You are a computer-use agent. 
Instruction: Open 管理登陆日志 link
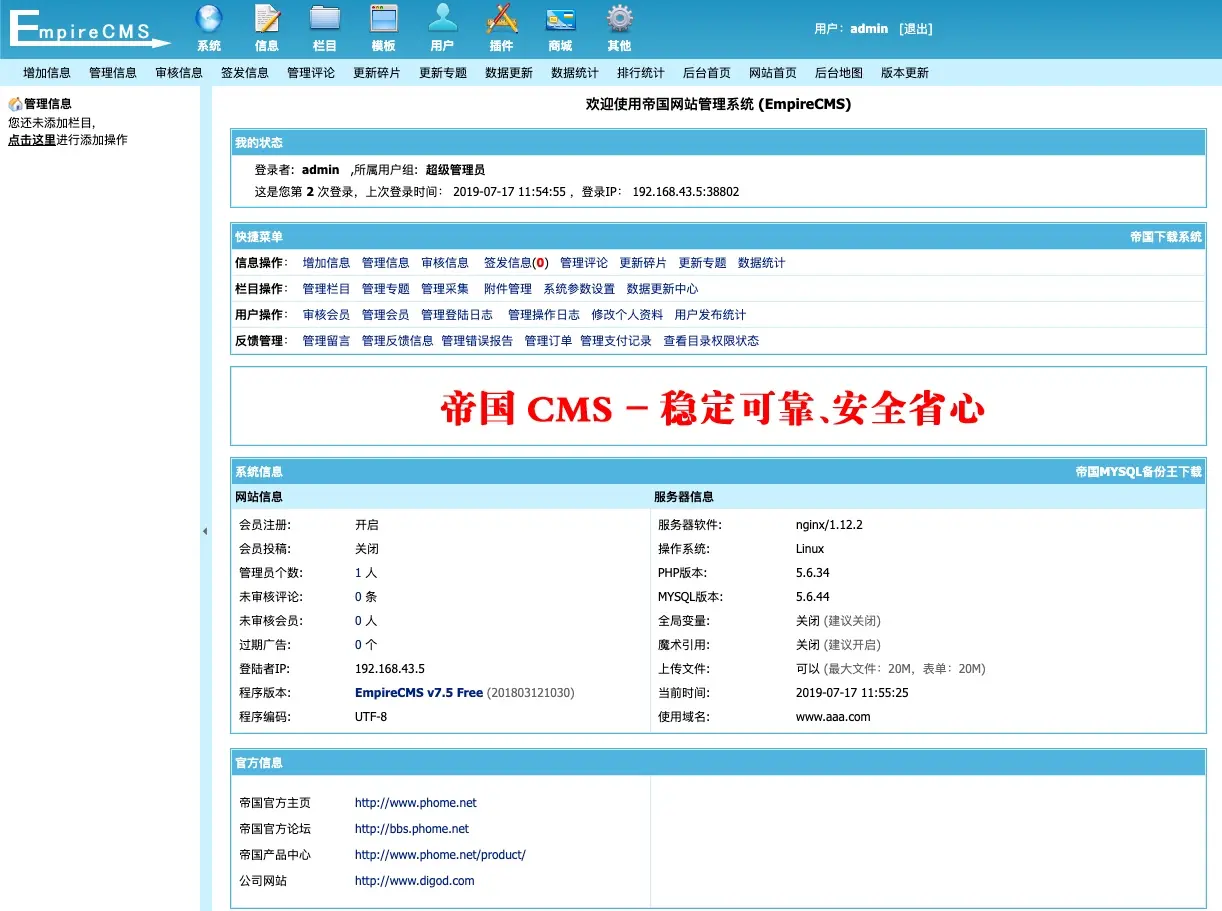pos(457,315)
